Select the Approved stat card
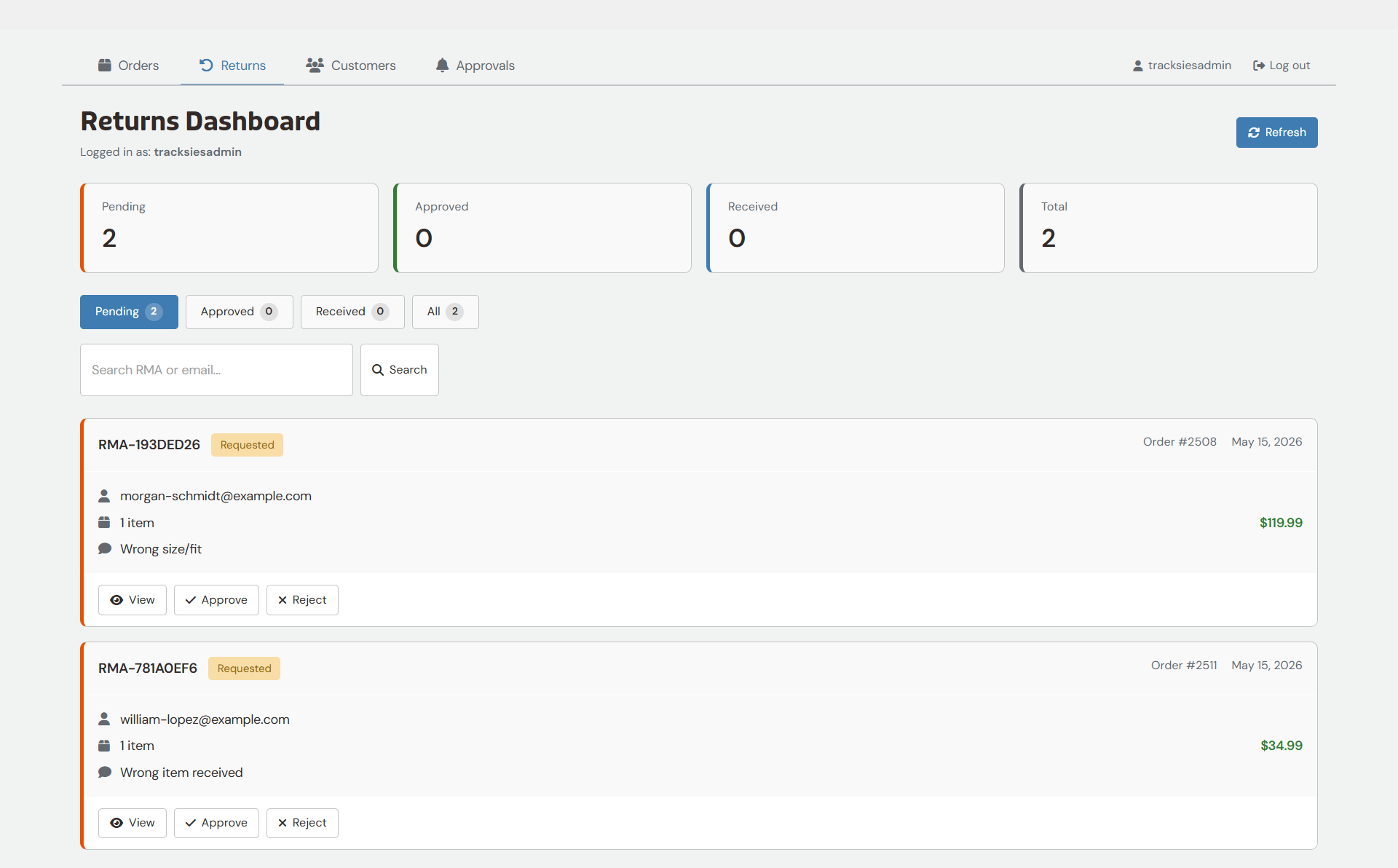Image resolution: width=1398 pixels, height=868 pixels. [542, 228]
